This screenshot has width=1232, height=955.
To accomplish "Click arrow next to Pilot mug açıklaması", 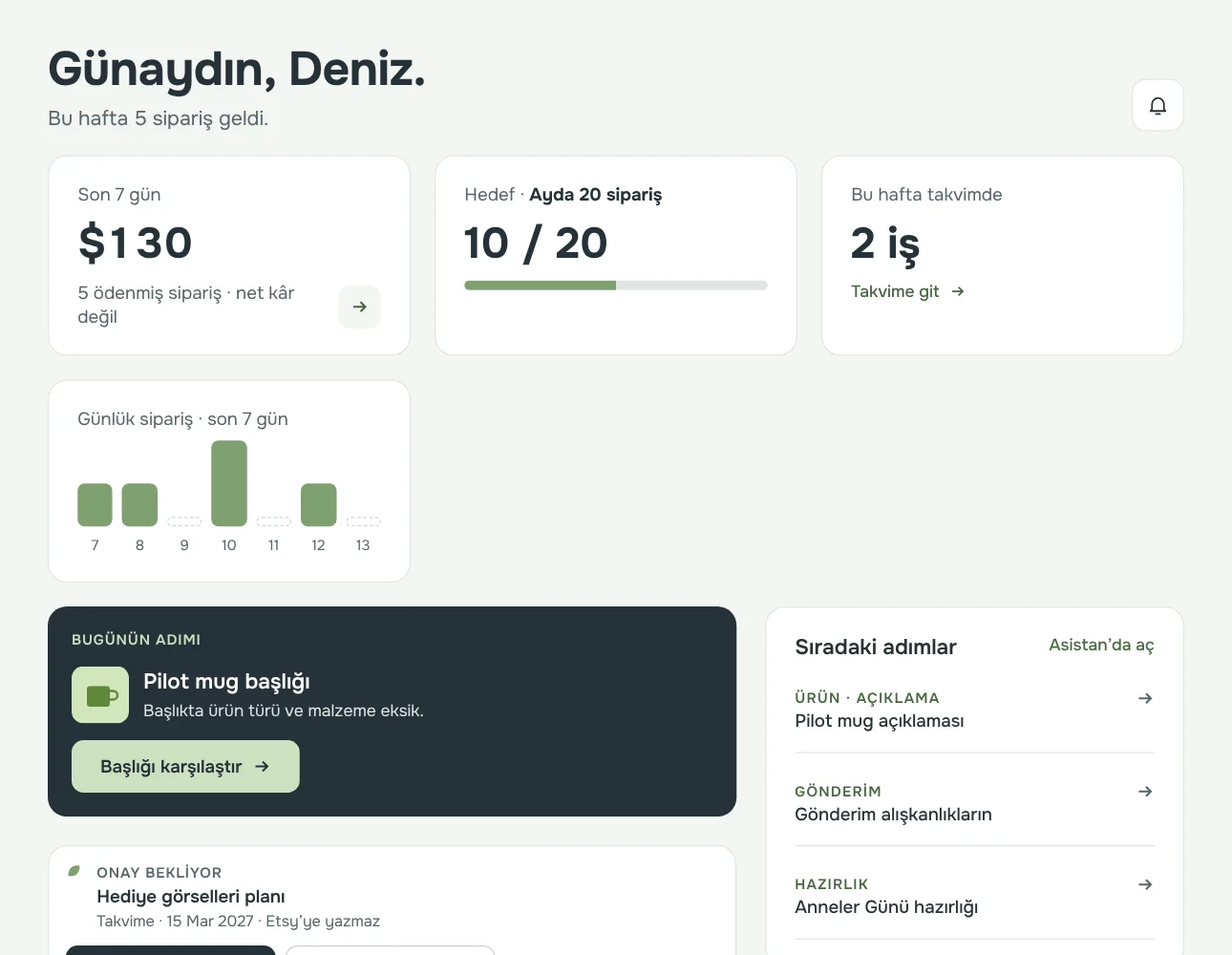I will tap(1145, 698).
